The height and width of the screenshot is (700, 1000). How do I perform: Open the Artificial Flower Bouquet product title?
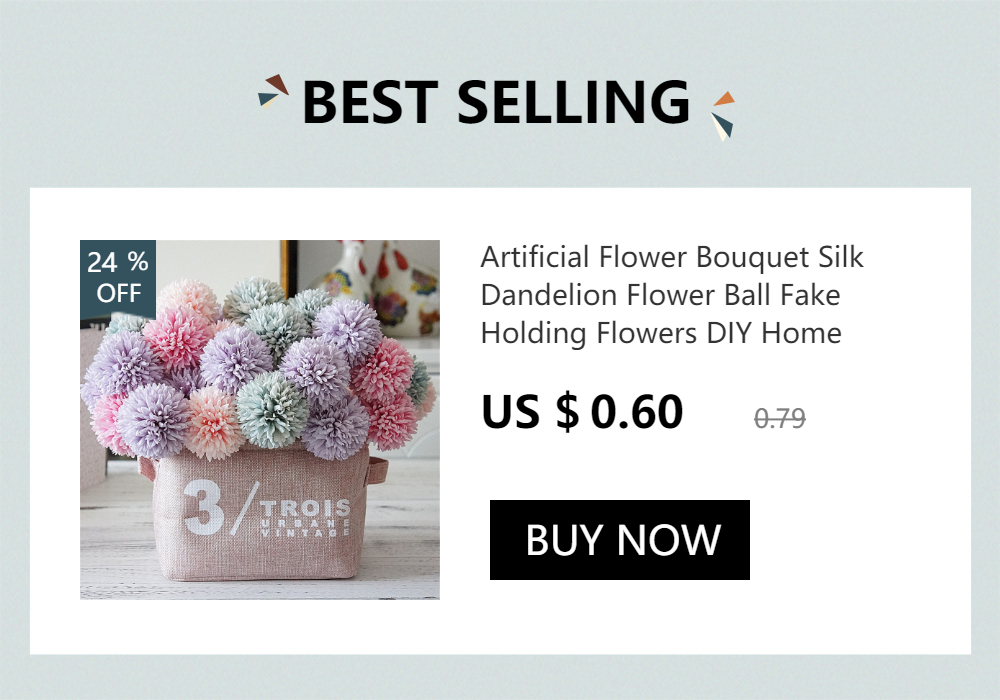click(x=672, y=295)
